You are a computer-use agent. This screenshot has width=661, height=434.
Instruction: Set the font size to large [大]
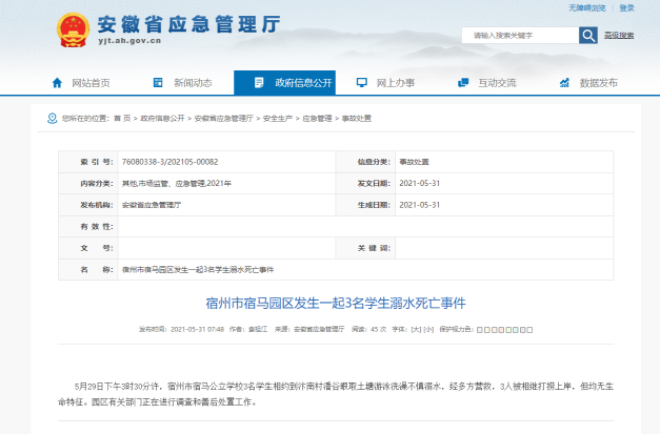tap(416, 330)
